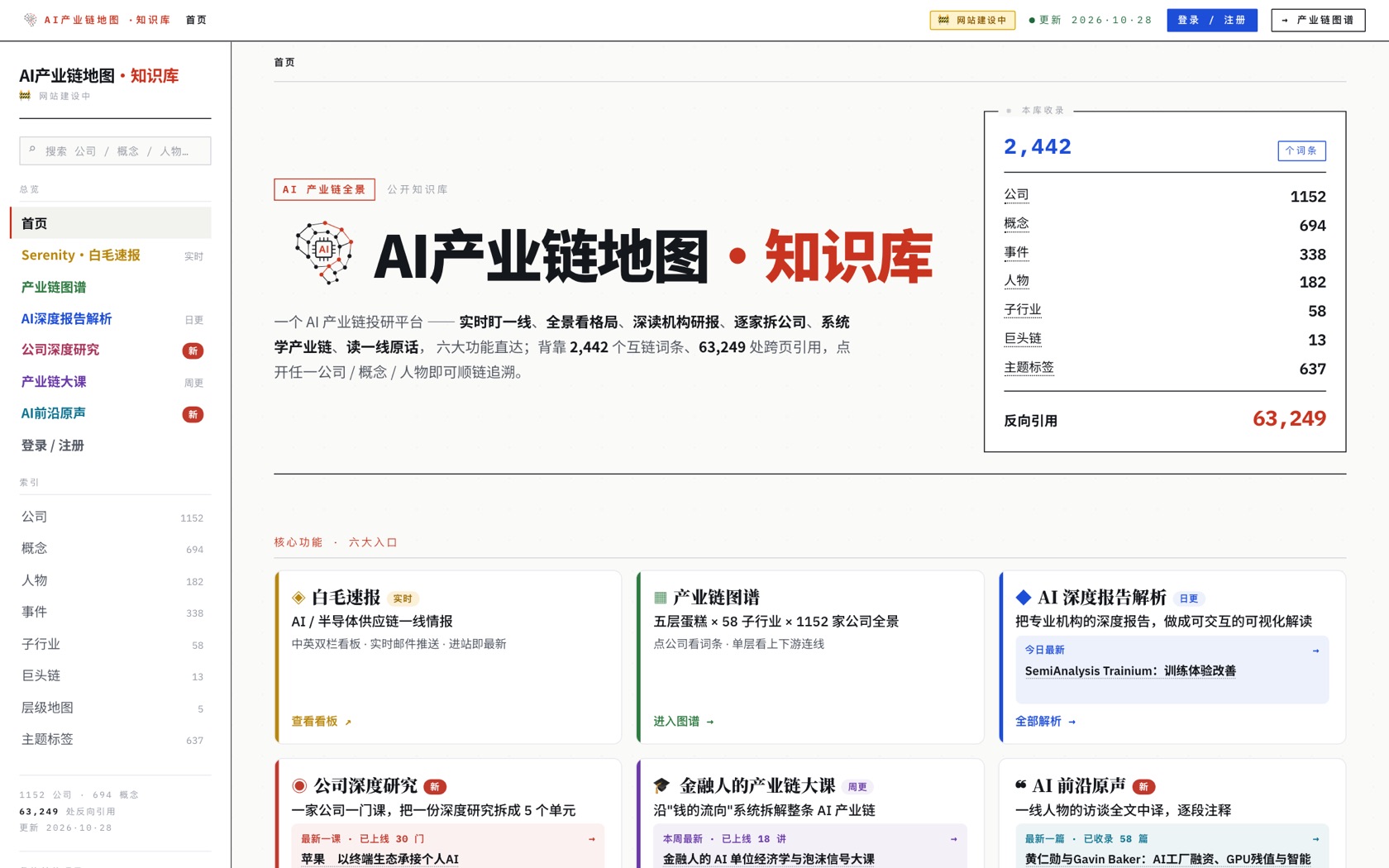
Task: Click the arrow icon in 今日最新 box
Action: (x=1315, y=651)
